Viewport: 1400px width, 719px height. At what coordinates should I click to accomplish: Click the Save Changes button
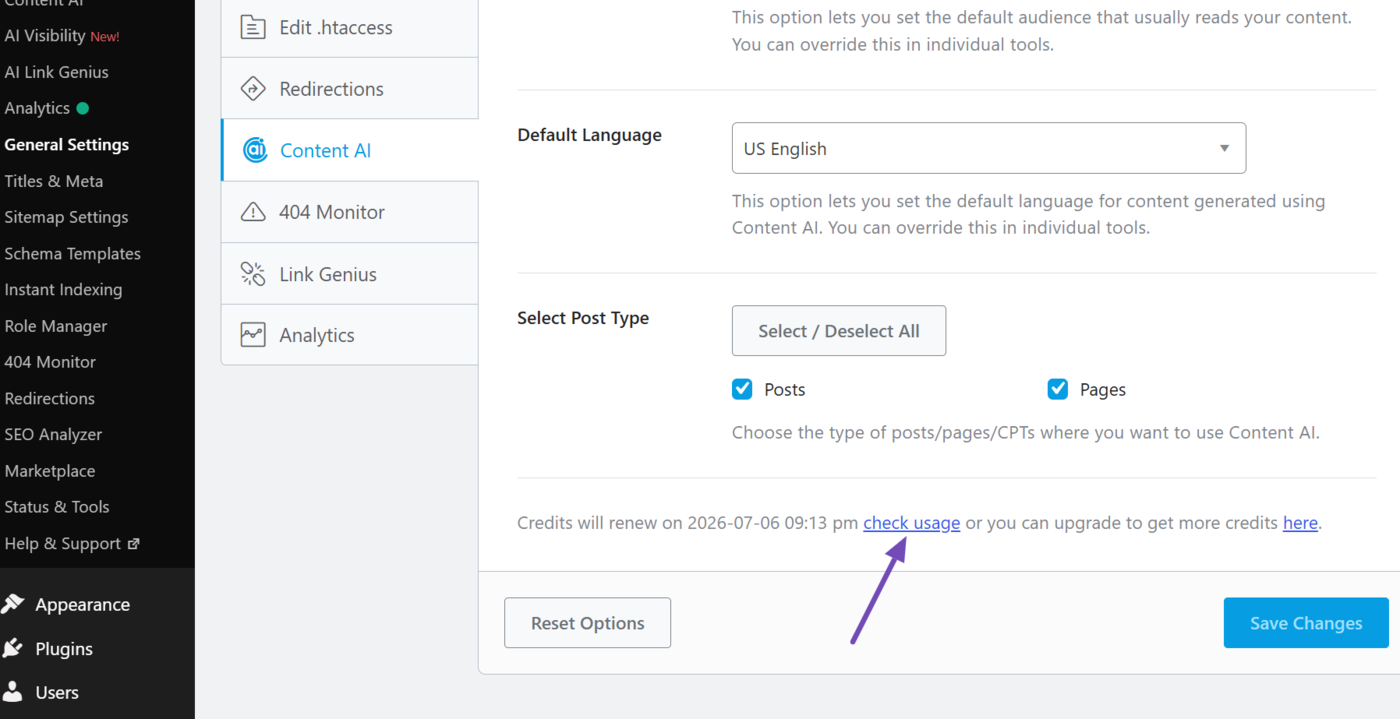click(x=1306, y=623)
